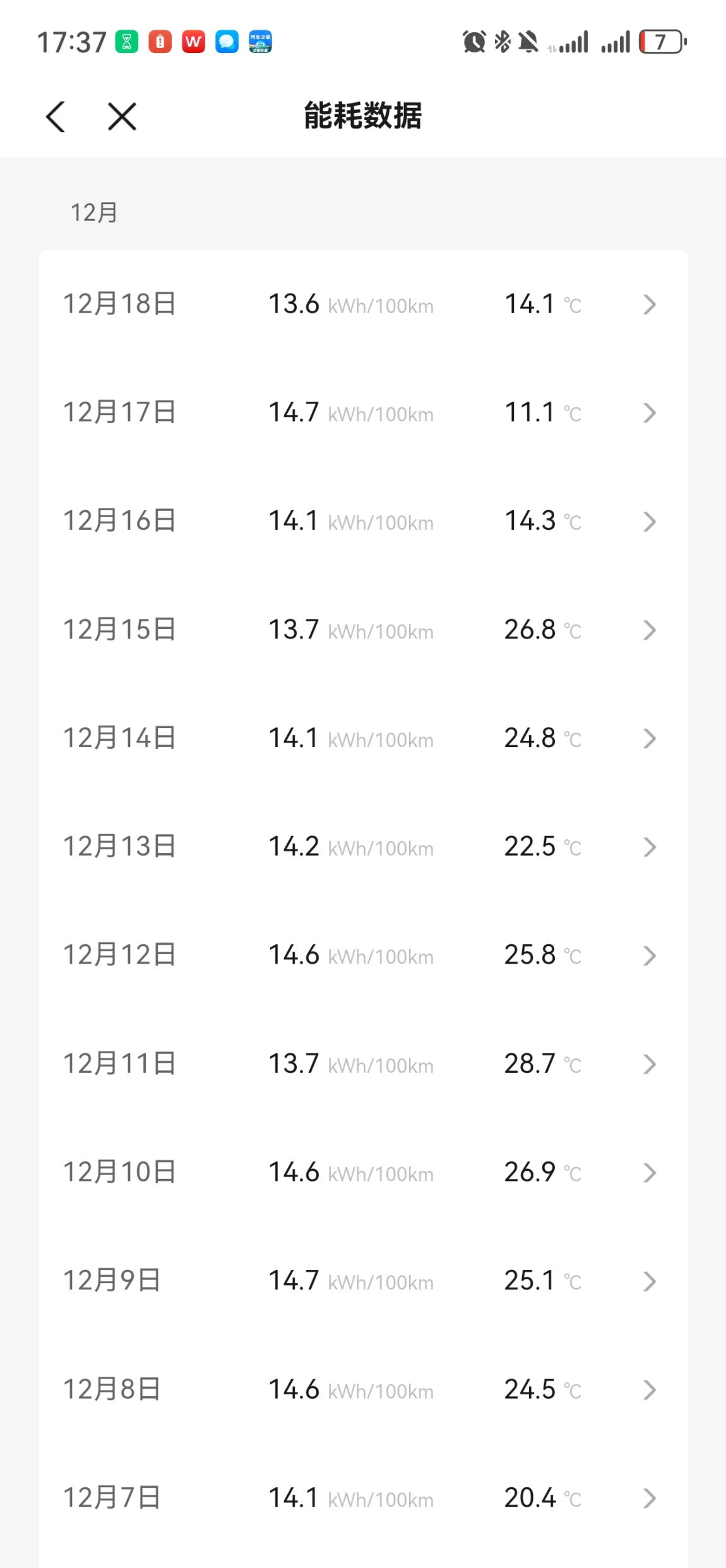Tap the battery indicator icon

click(x=663, y=42)
